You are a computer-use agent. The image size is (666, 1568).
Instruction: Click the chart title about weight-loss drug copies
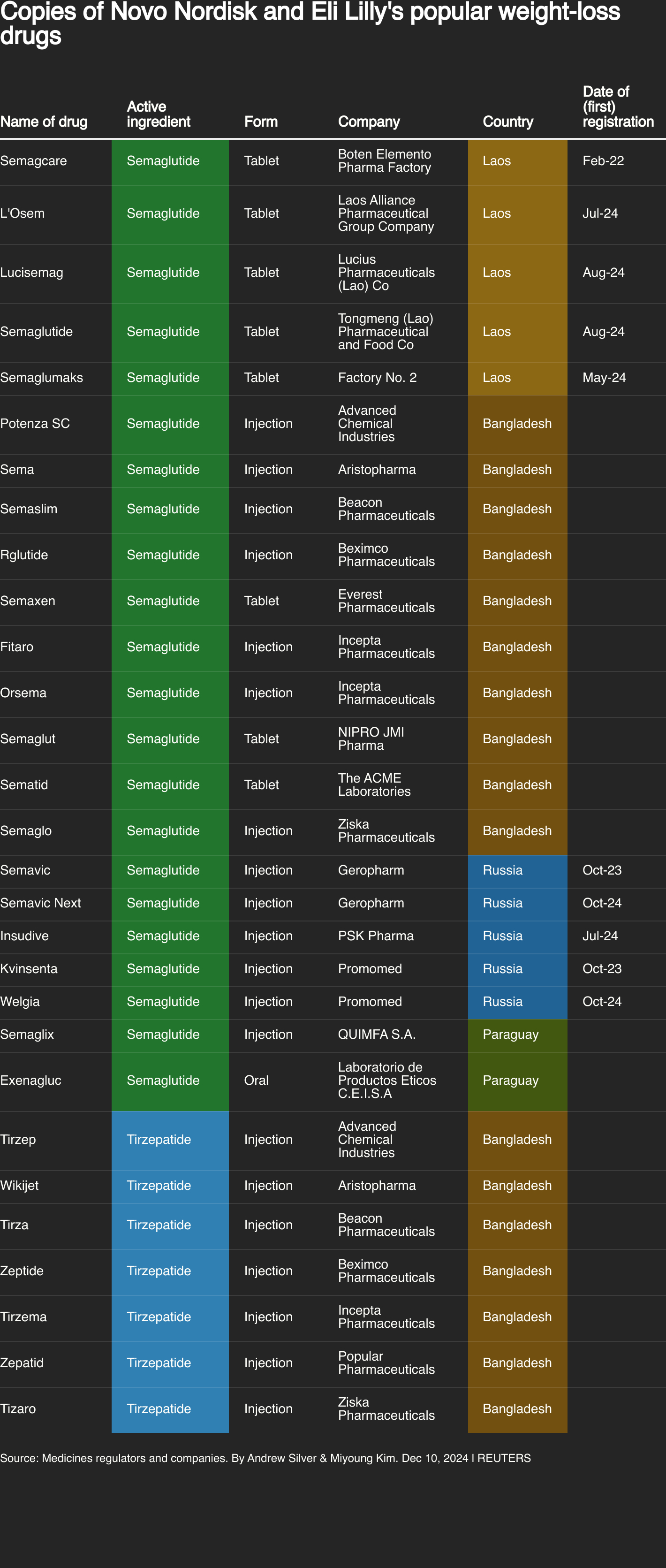click(x=310, y=23)
